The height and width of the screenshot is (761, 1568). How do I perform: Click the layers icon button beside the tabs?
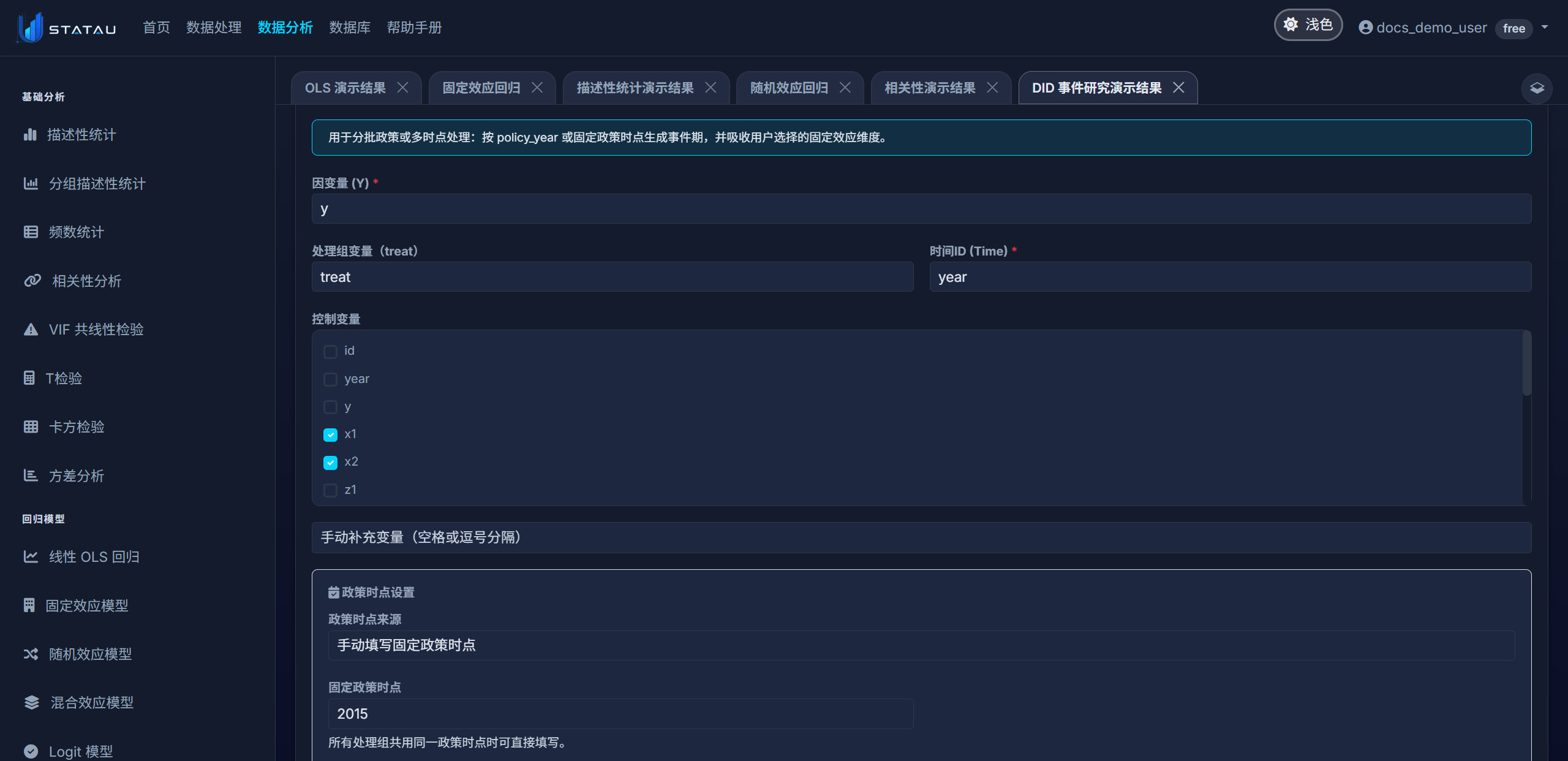point(1537,88)
